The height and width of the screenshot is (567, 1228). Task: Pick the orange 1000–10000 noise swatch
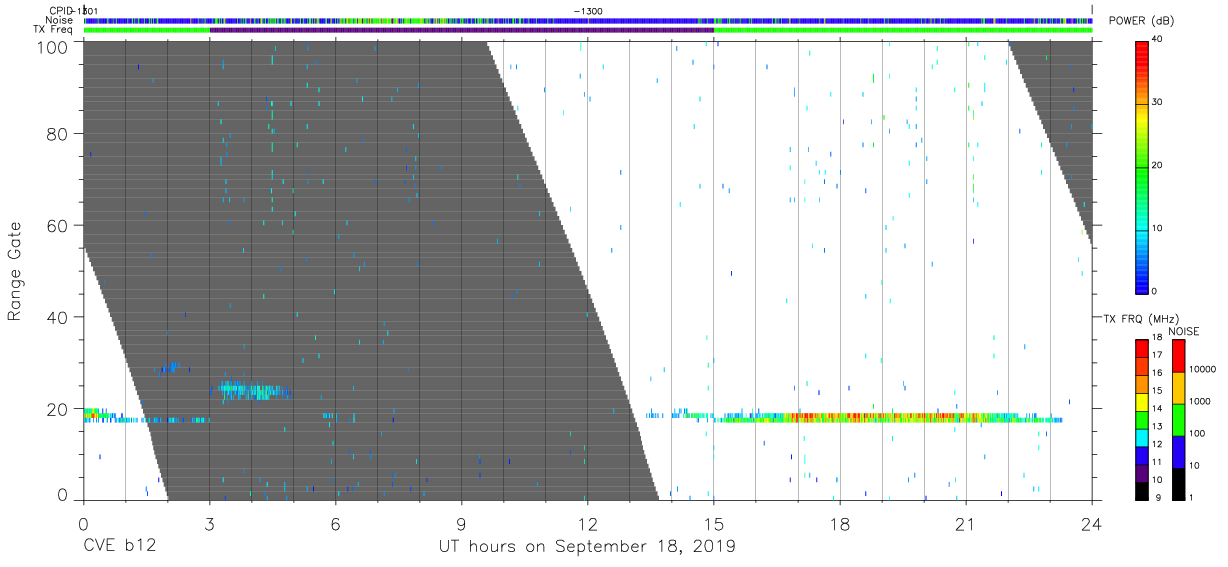1177,388
